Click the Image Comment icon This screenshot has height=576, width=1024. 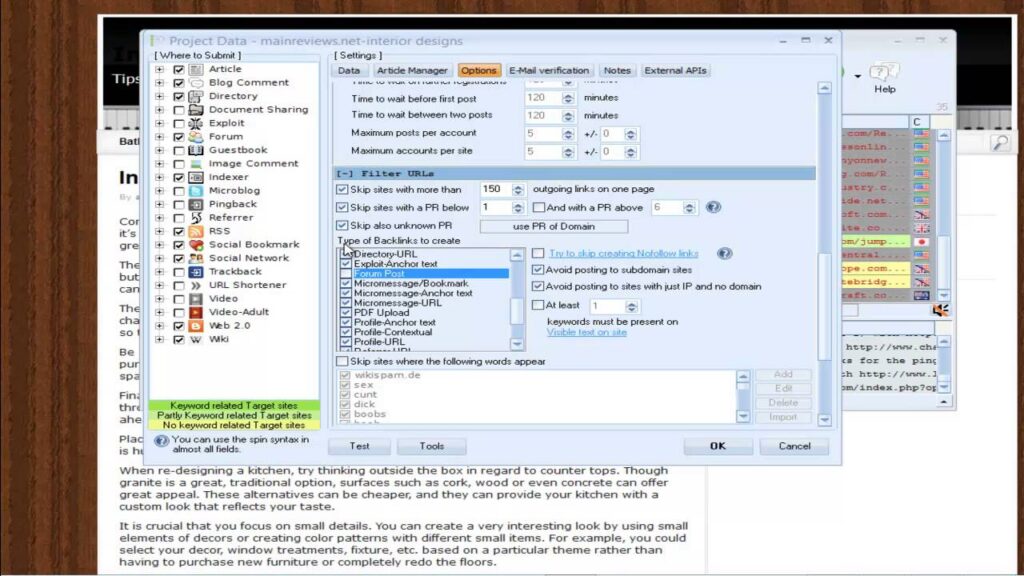pos(195,163)
